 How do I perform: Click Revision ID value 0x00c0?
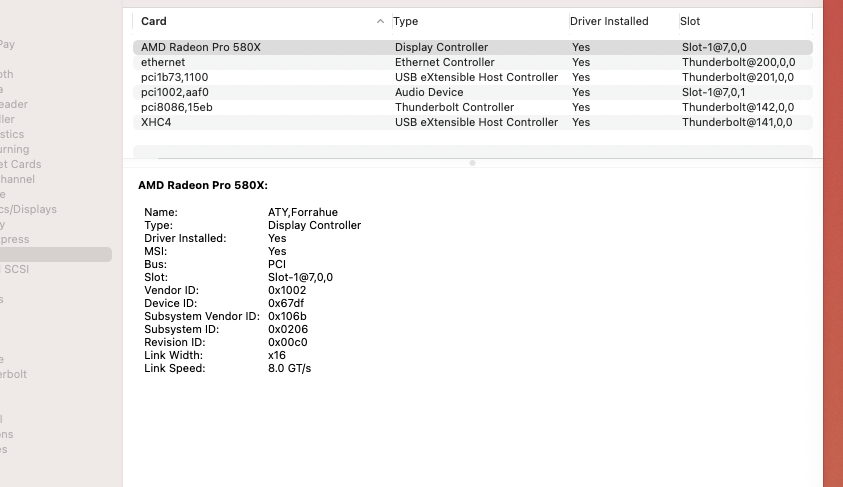click(x=288, y=342)
